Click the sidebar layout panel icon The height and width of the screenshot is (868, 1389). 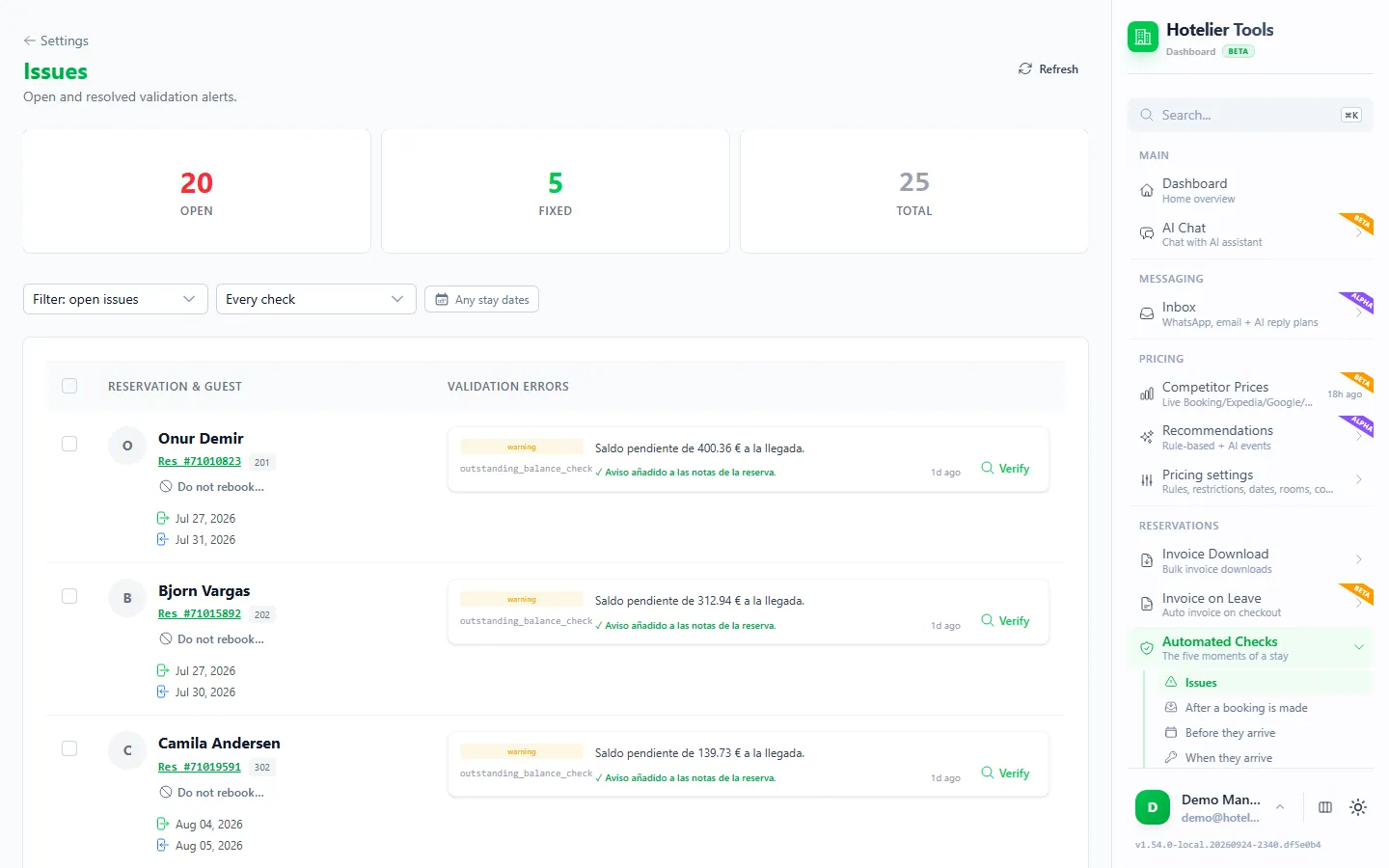(x=1325, y=807)
